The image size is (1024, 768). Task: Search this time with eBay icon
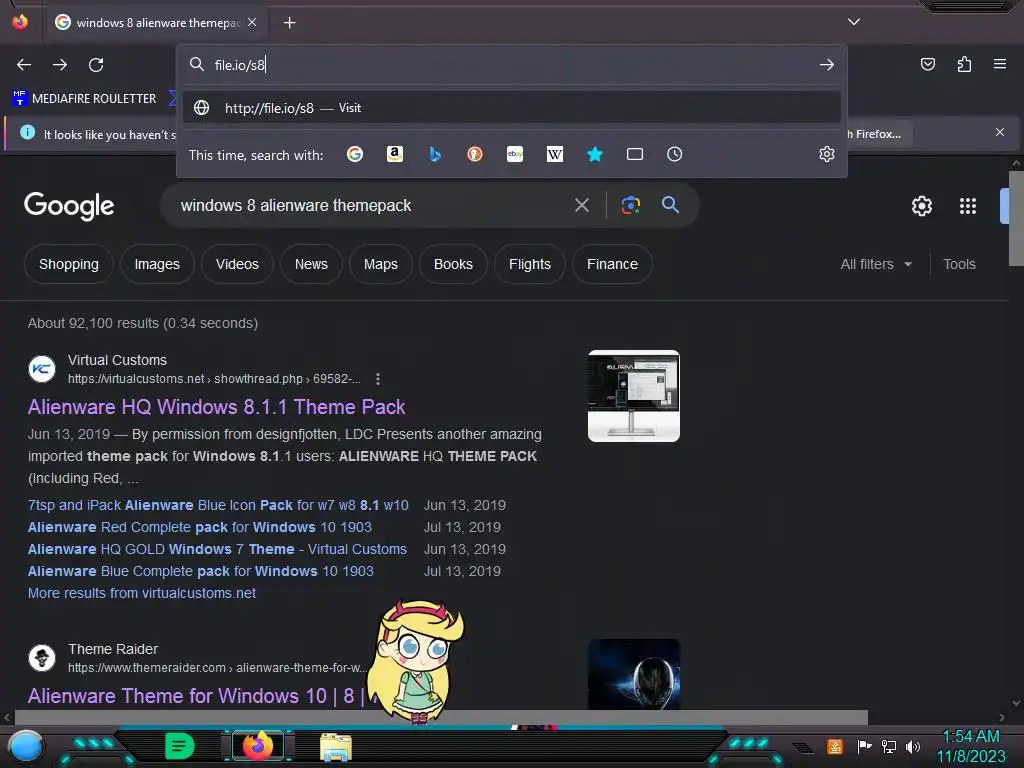coord(515,154)
